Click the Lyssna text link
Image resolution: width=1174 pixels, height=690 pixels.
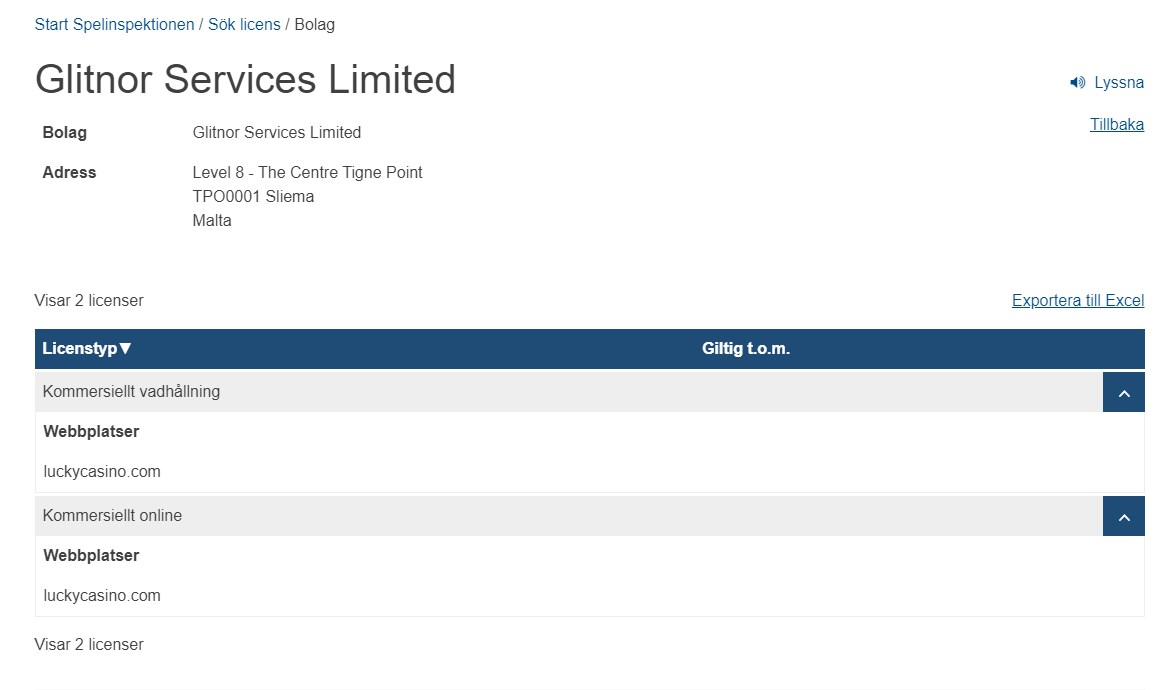1119,83
